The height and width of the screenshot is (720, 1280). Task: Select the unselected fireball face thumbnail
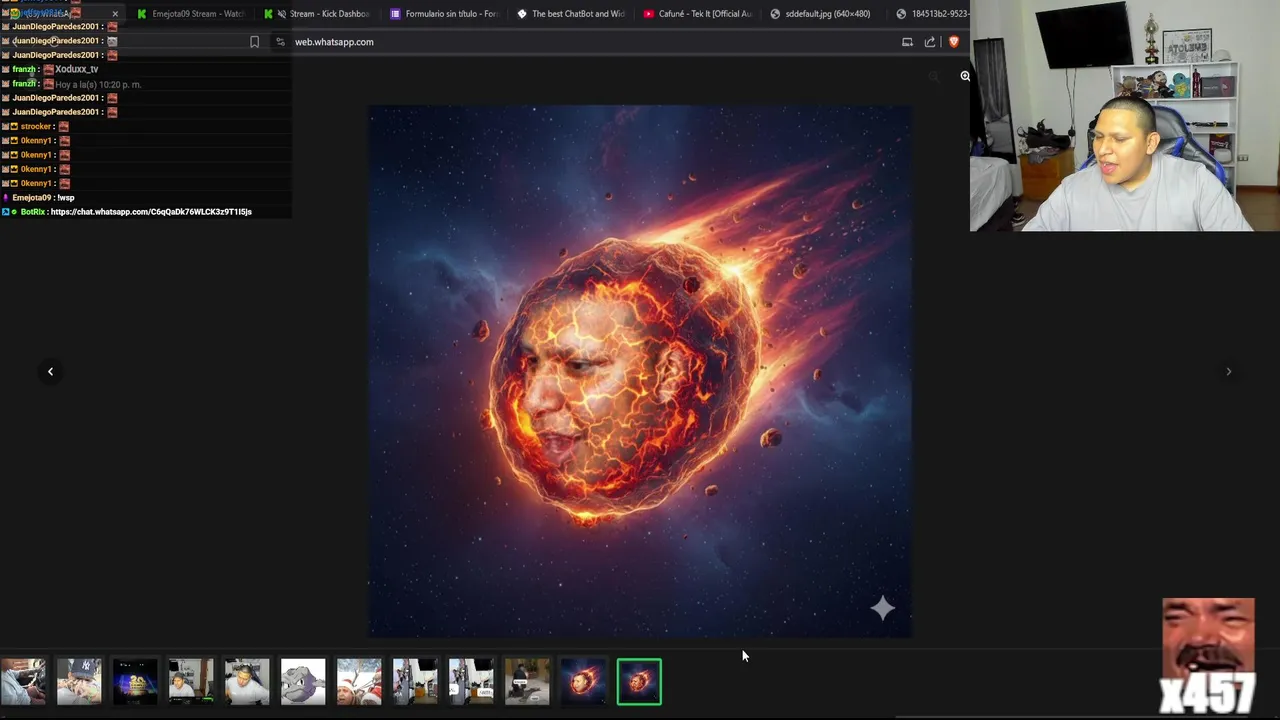click(x=583, y=681)
